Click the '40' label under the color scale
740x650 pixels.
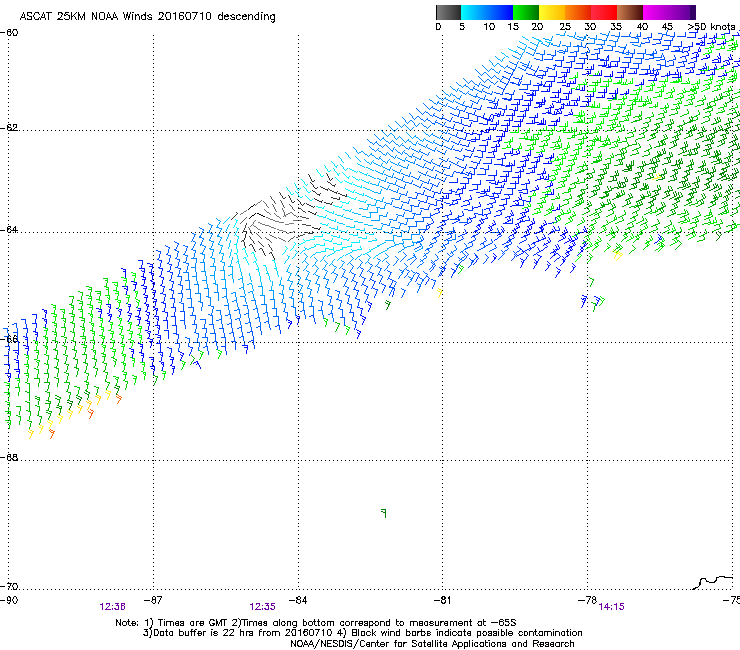(x=642, y=27)
